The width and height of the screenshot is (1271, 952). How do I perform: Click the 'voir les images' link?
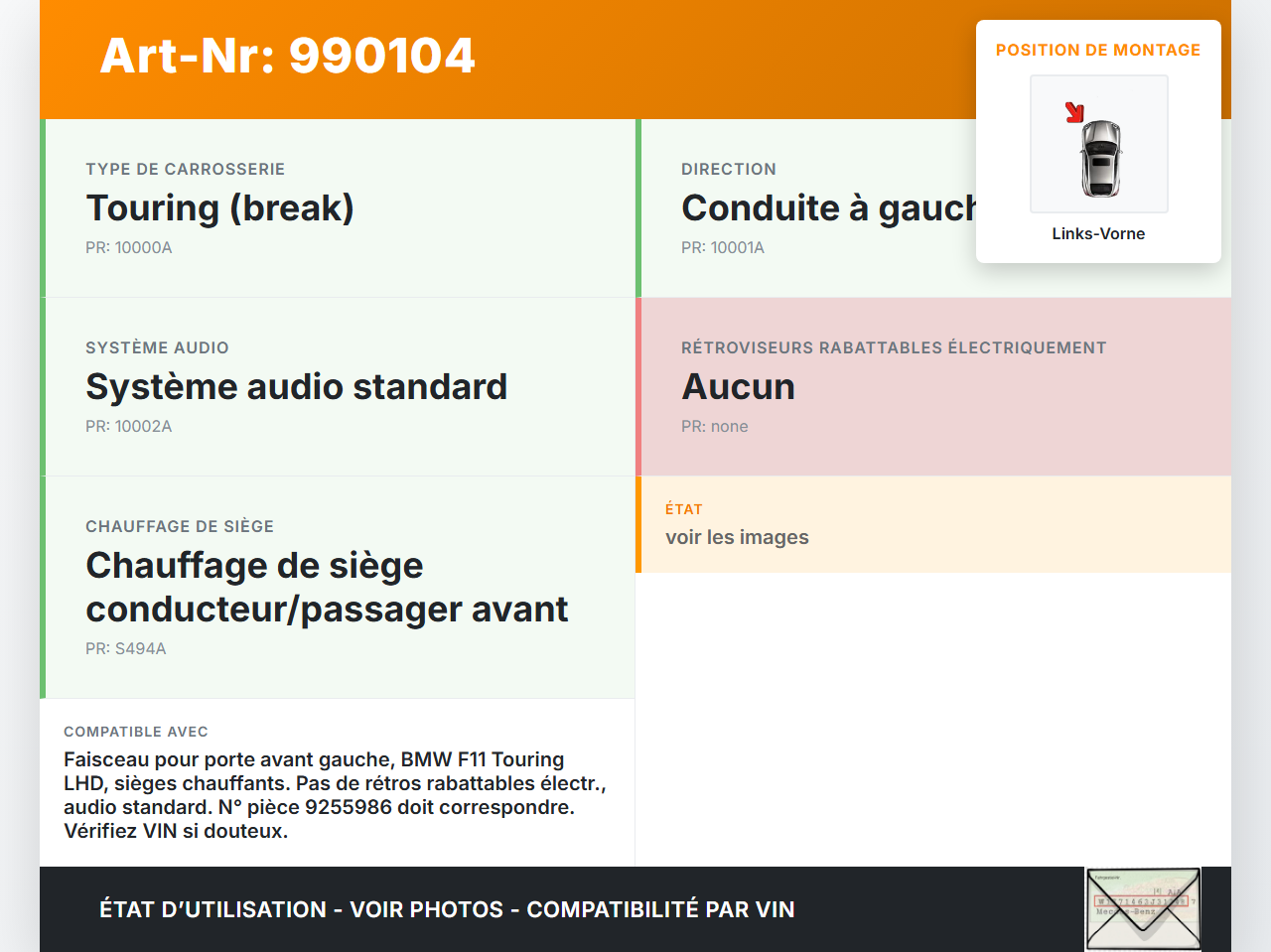coord(737,537)
